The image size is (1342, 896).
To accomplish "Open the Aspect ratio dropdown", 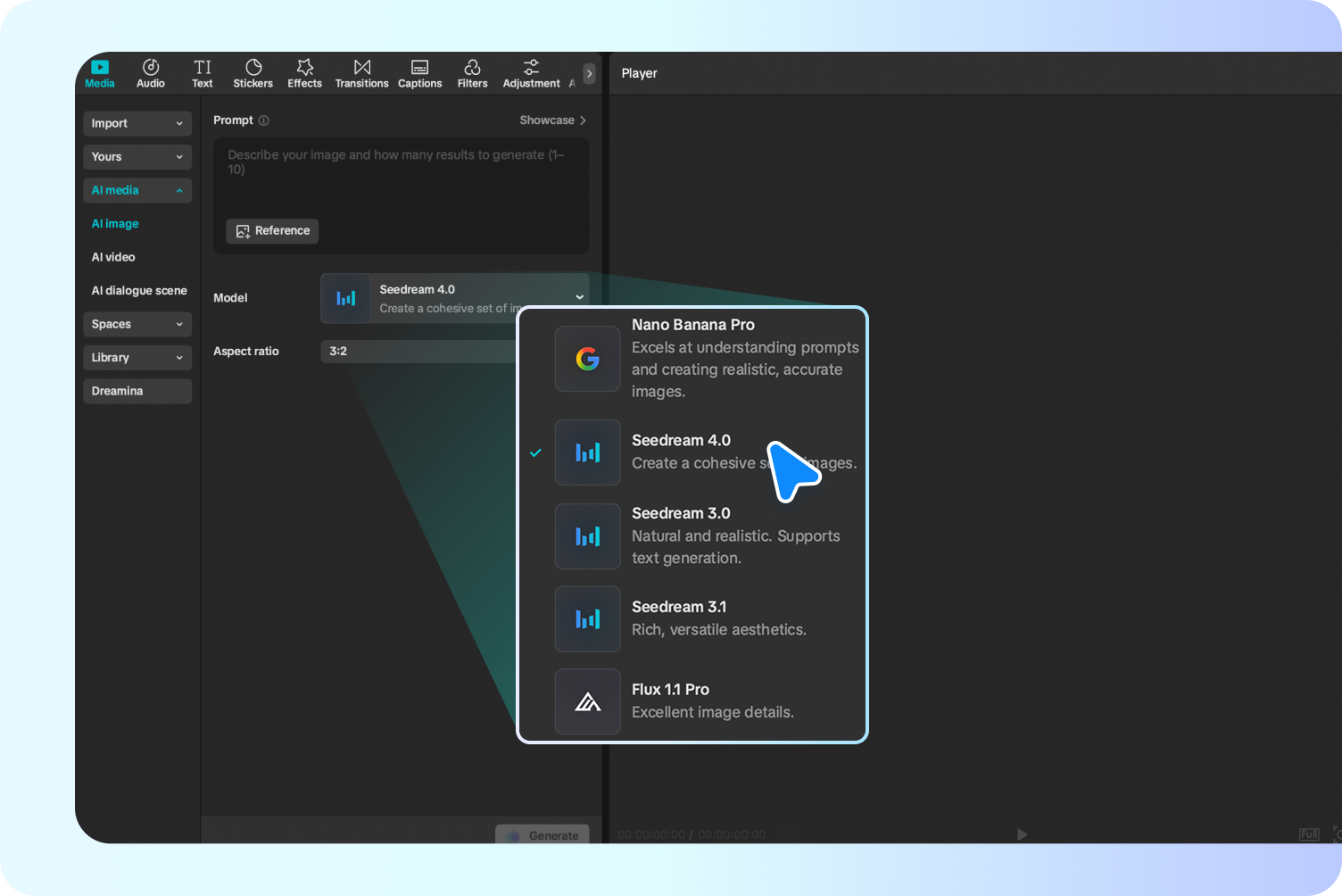I will click(x=419, y=352).
